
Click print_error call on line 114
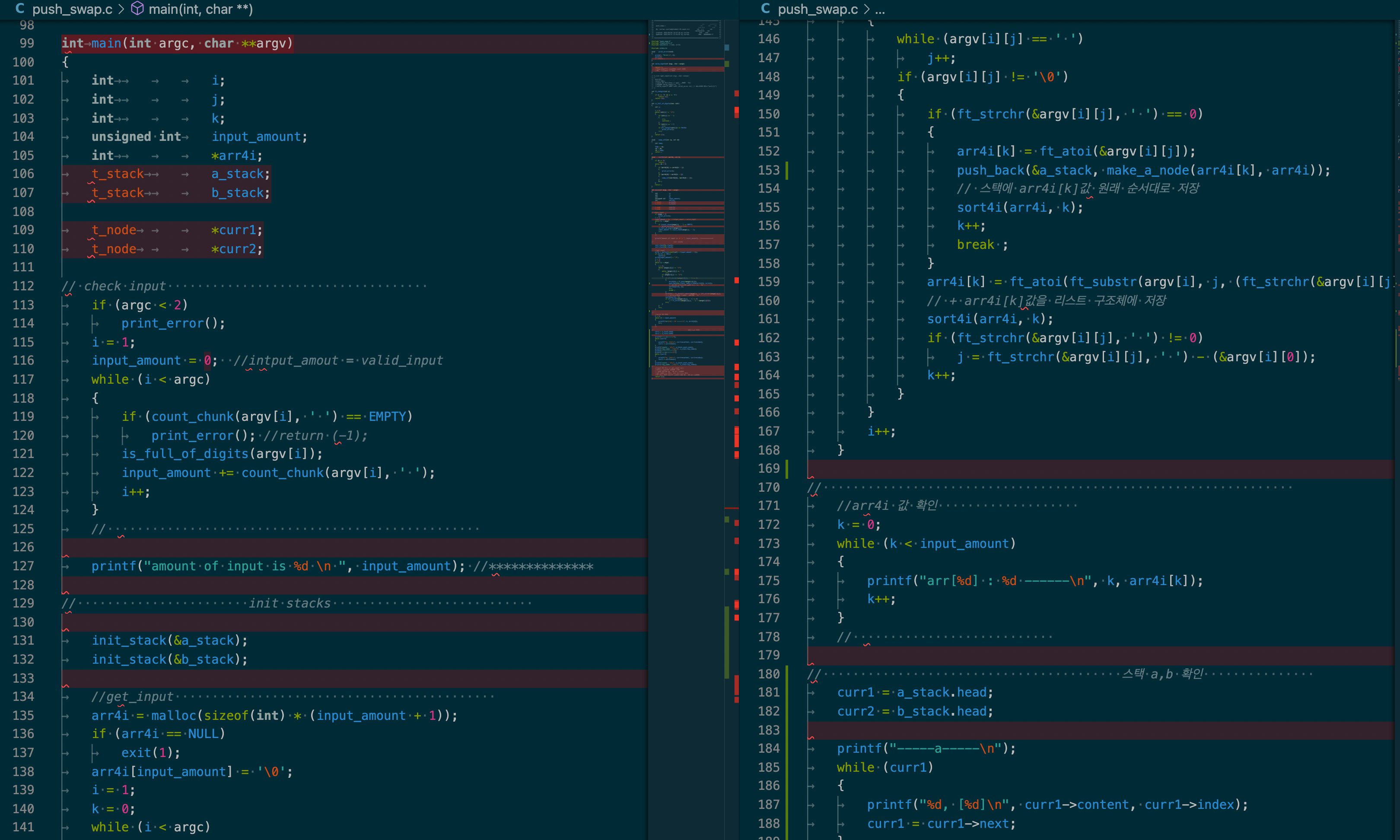click(162, 323)
